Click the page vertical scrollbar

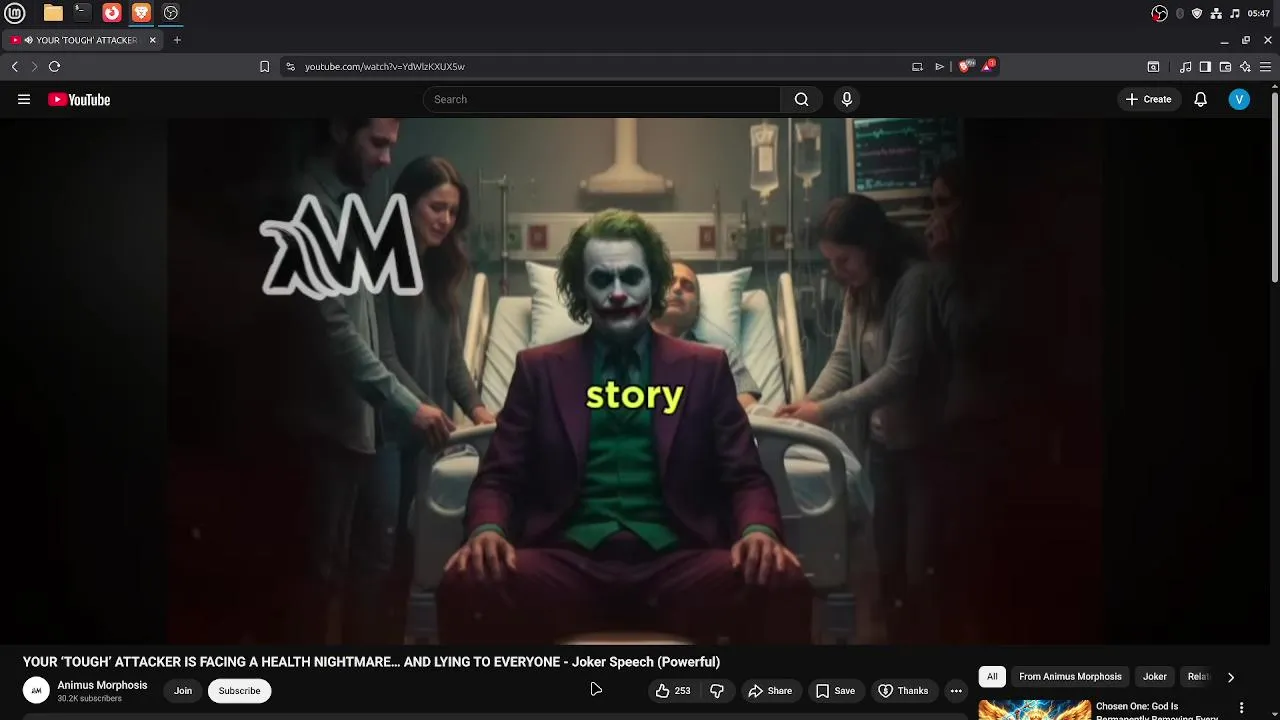1274,187
